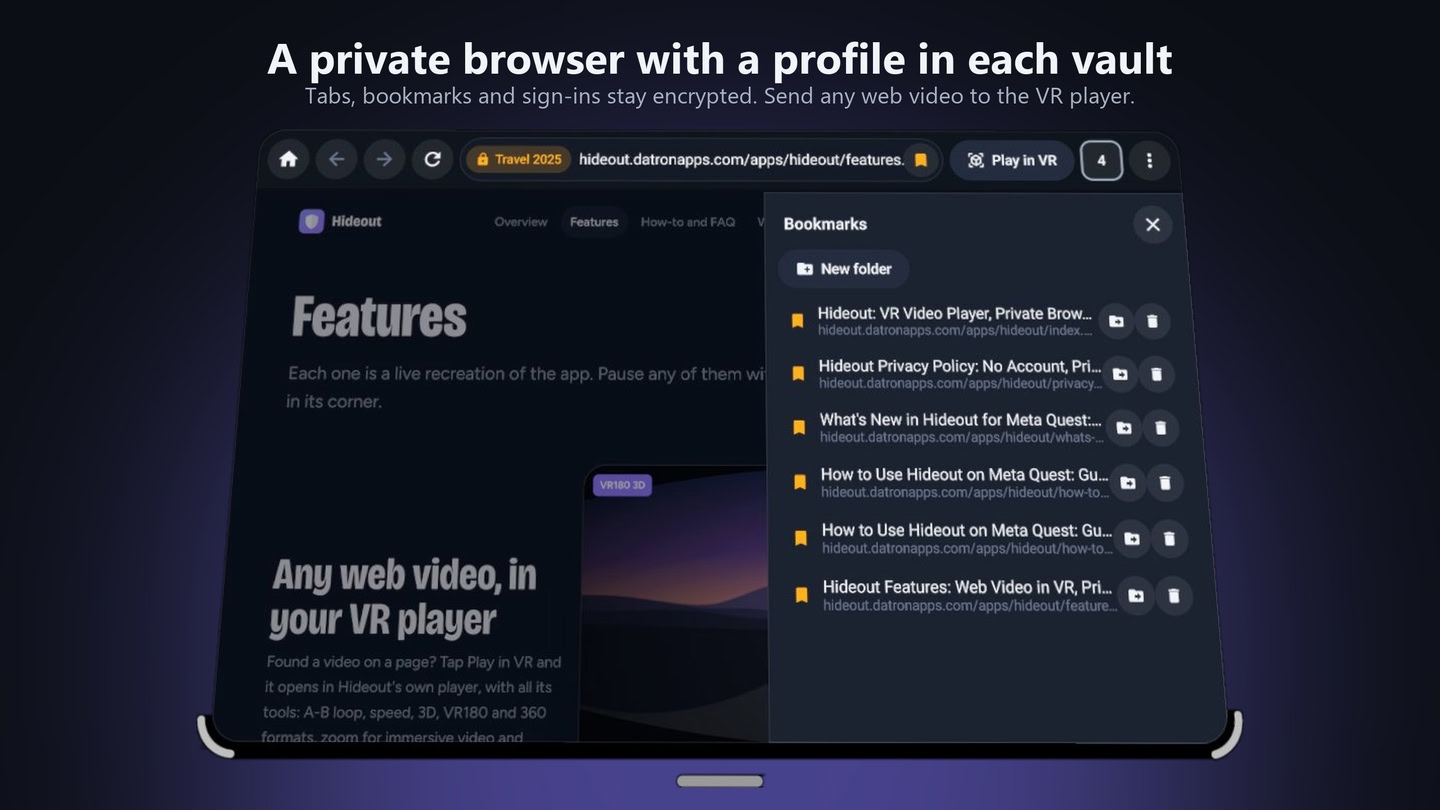Open the 'Hideout: VR Video Player, Private Brow...' bookmark
This screenshot has width=1440, height=810.
click(942, 321)
